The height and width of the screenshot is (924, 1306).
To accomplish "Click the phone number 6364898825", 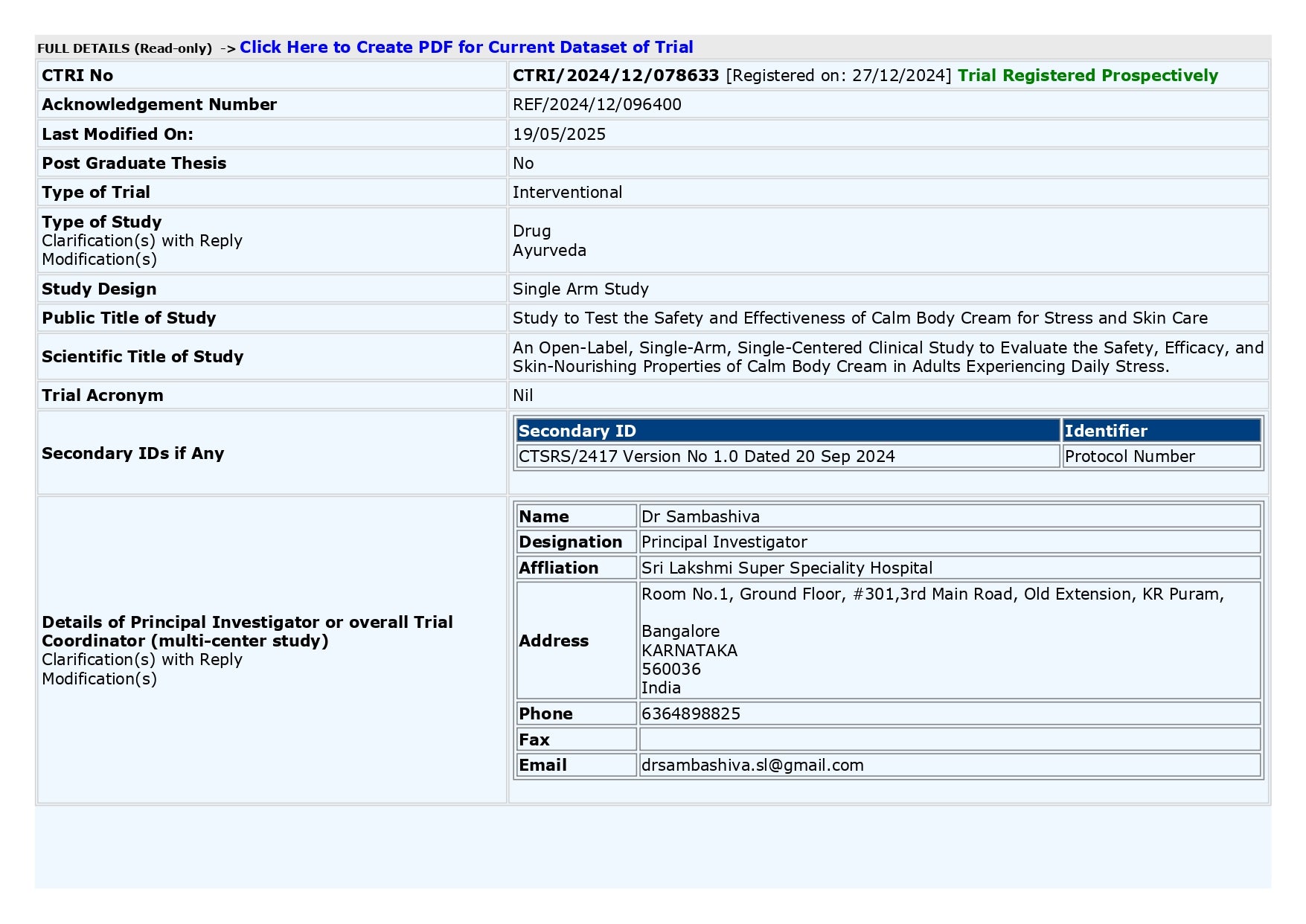I will point(691,714).
